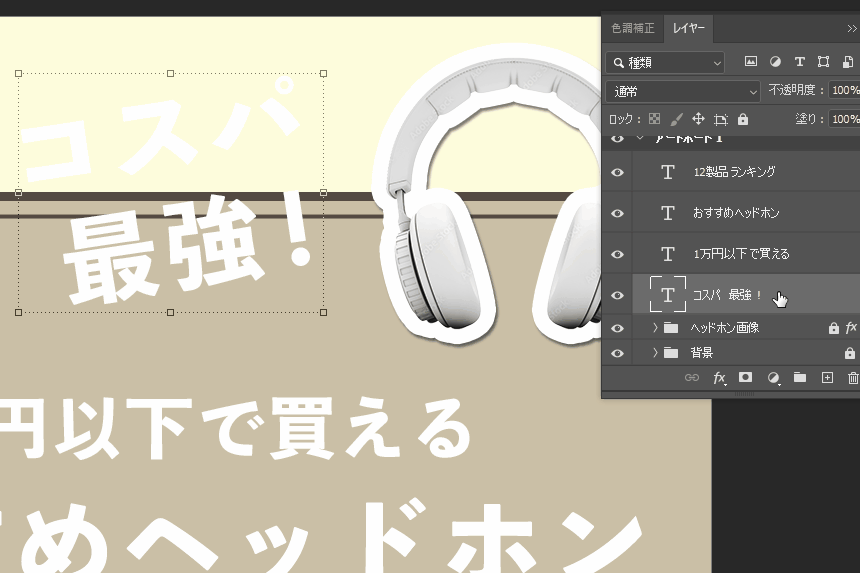Click top-left transform handle of text box
The image size is (860, 573).
click(x=19, y=73)
